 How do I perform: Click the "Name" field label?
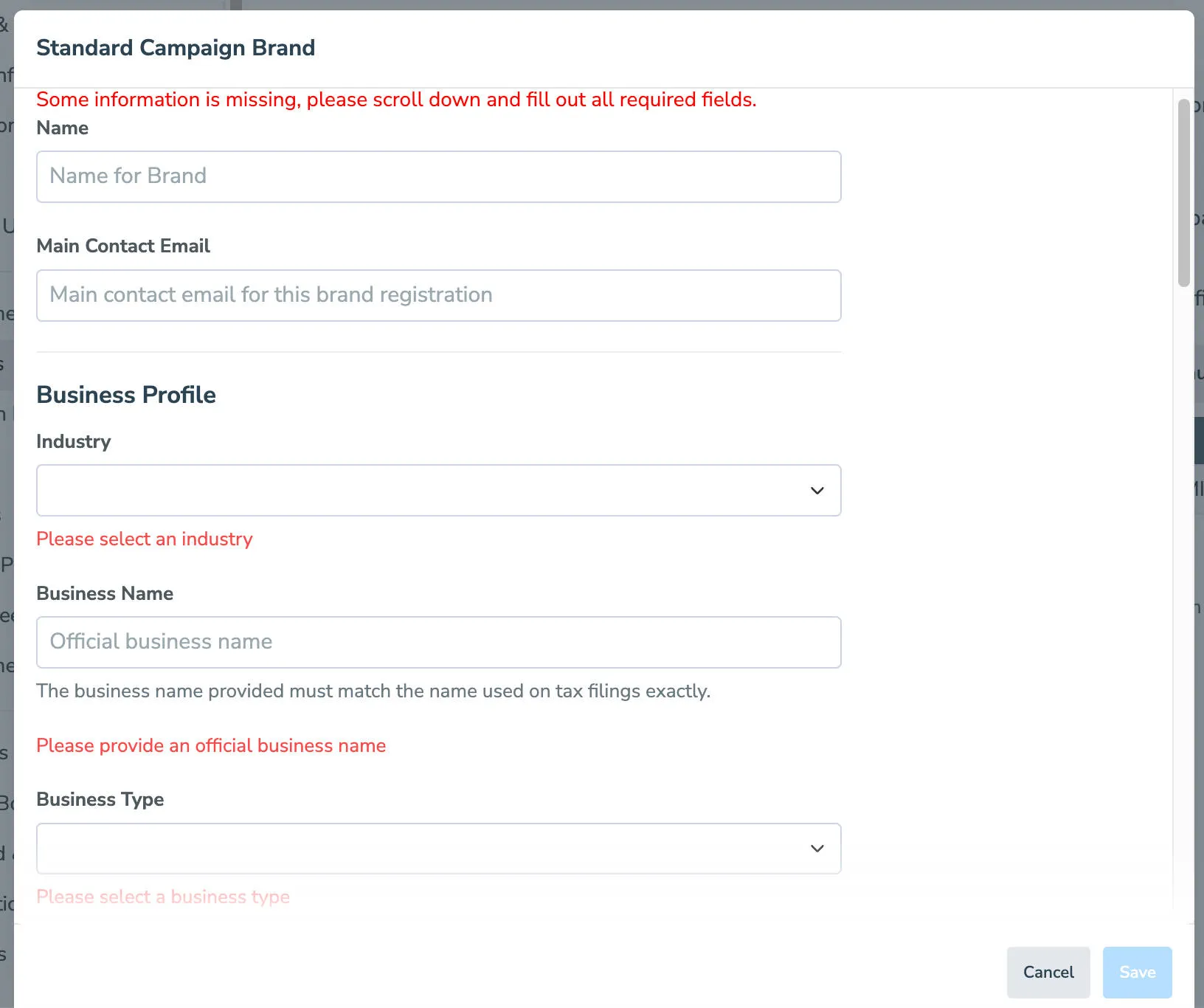63,128
